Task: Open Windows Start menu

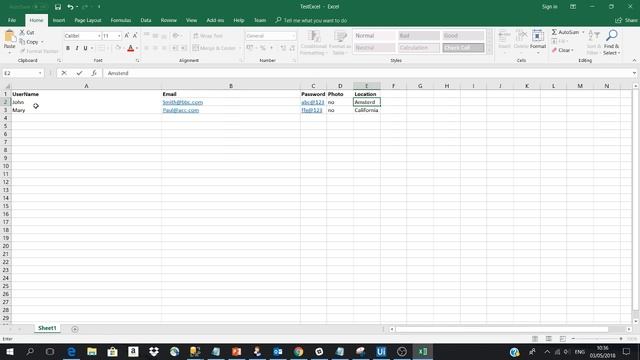Action: tap(9, 351)
